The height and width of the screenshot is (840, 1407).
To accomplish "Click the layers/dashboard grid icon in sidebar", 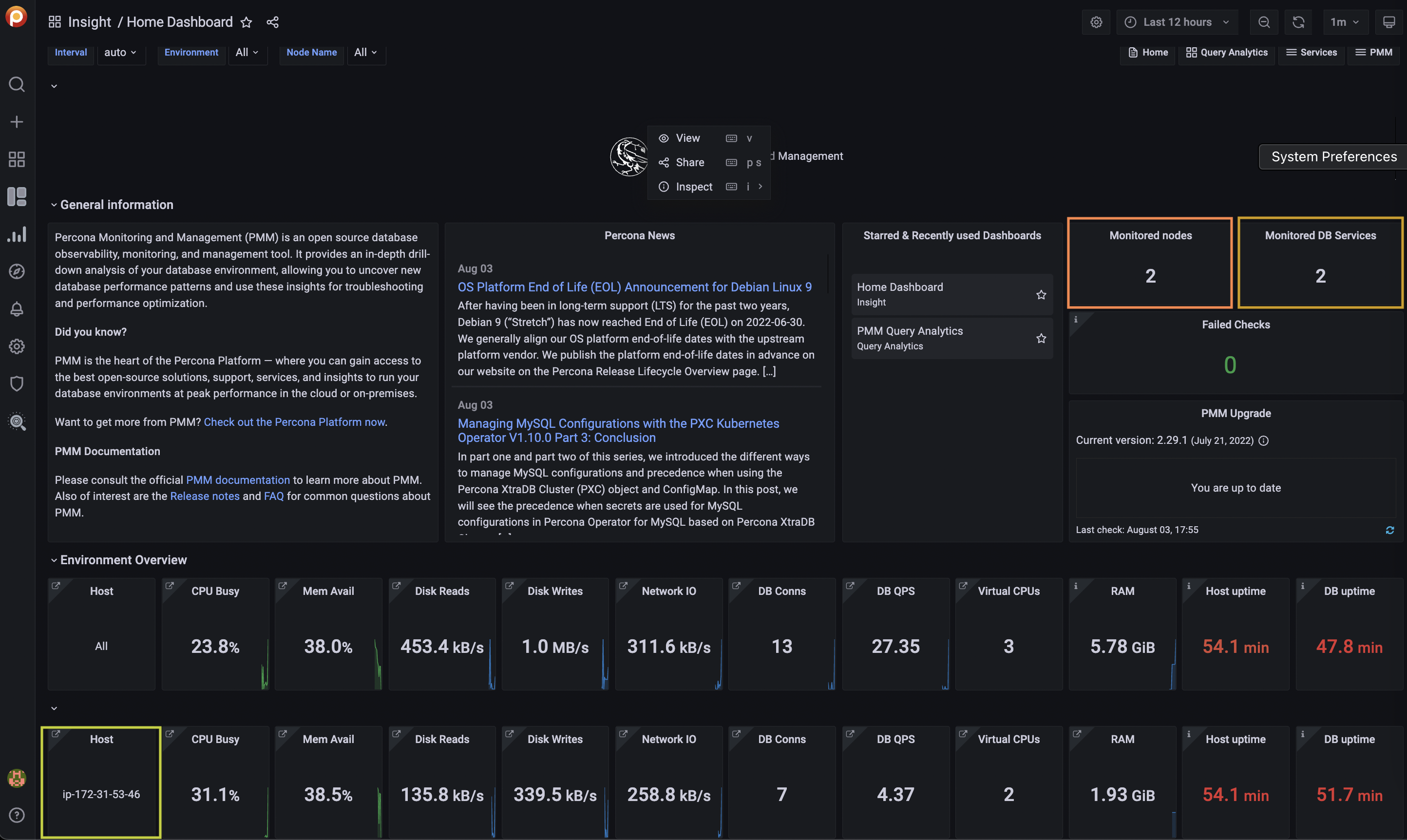I will pyautogui.click(x=14, y=159).
